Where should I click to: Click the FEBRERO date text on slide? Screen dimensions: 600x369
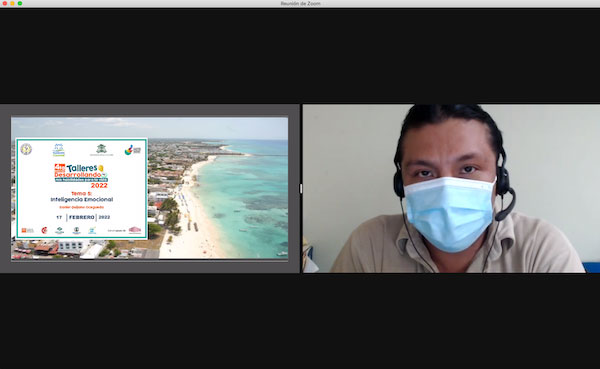[82, 217]
